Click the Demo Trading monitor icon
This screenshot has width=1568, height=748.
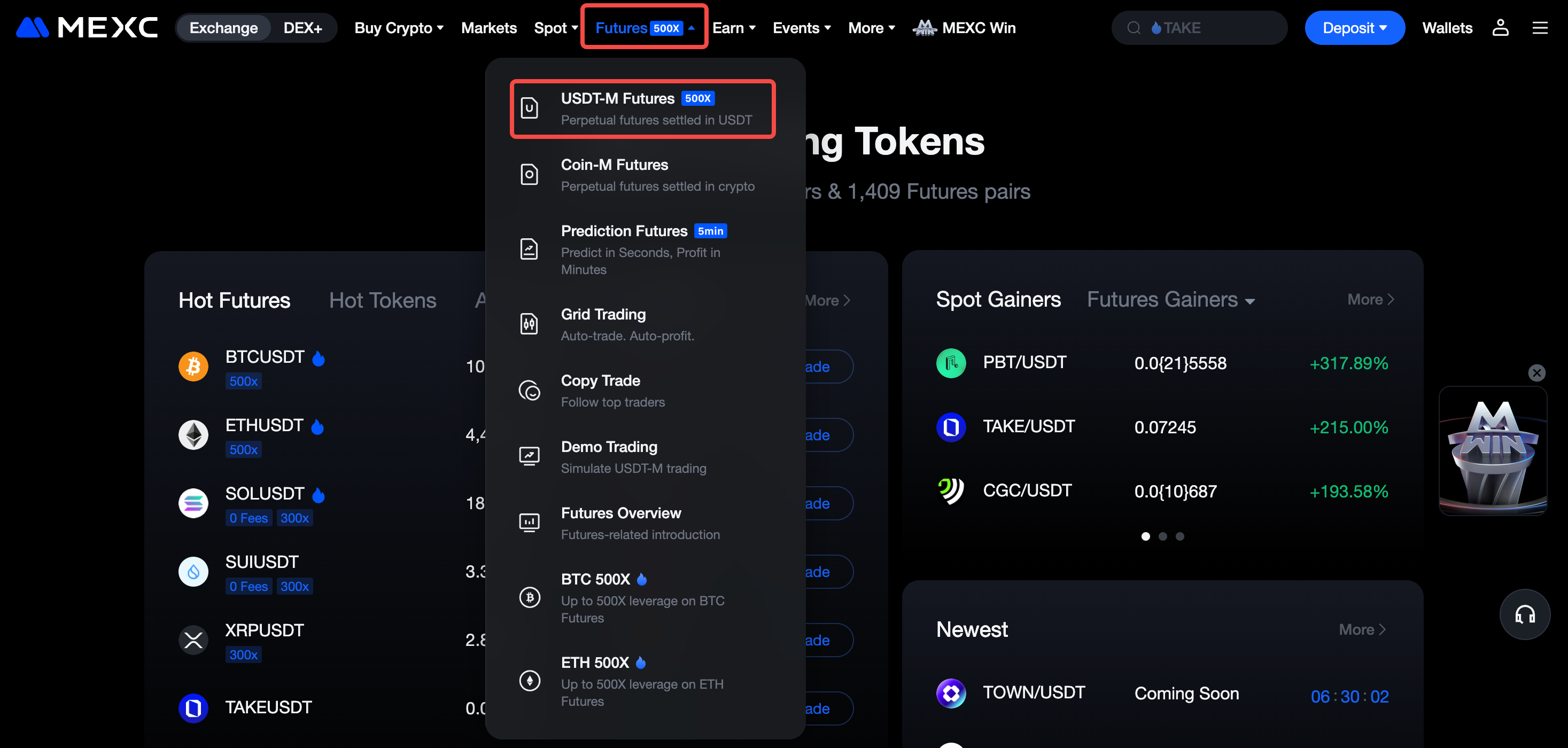(529, 456)
